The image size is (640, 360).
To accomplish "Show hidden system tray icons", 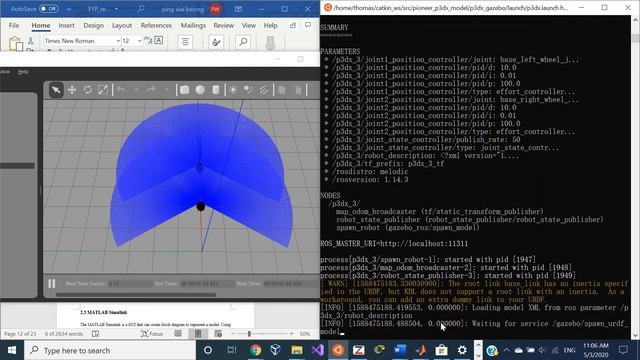I will (x=506, y=350).
